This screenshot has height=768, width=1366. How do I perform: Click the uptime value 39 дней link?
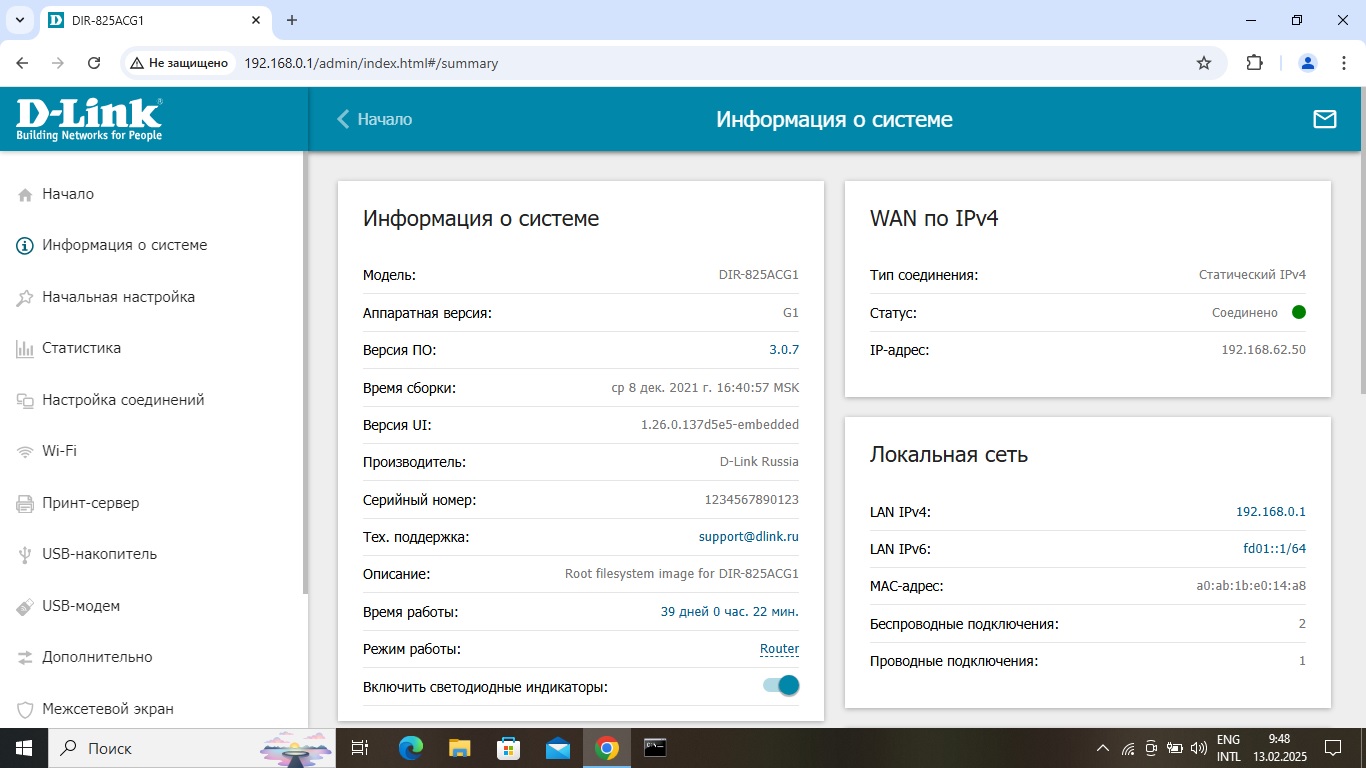730,612
